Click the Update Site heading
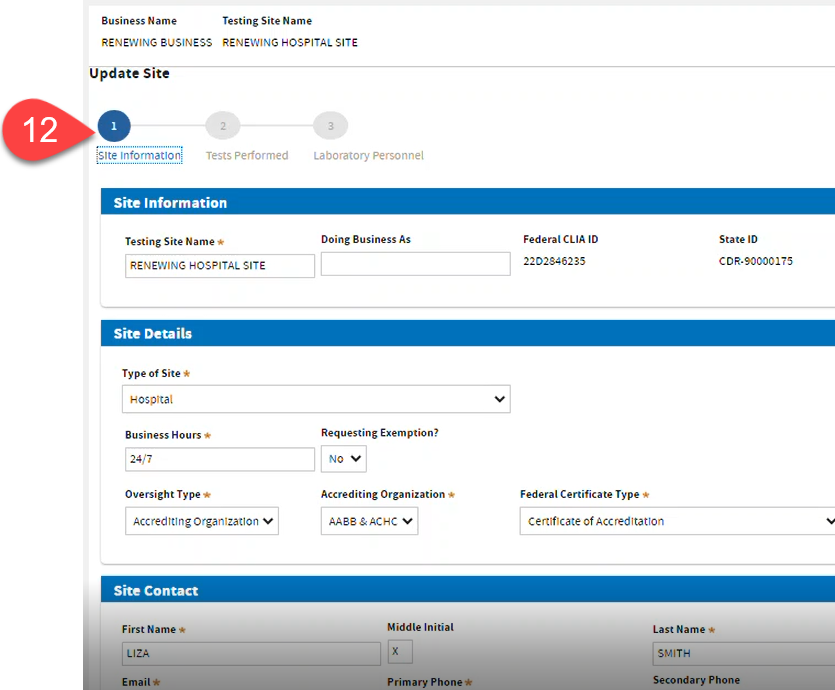Screen dimensions: 835x690 129,73
